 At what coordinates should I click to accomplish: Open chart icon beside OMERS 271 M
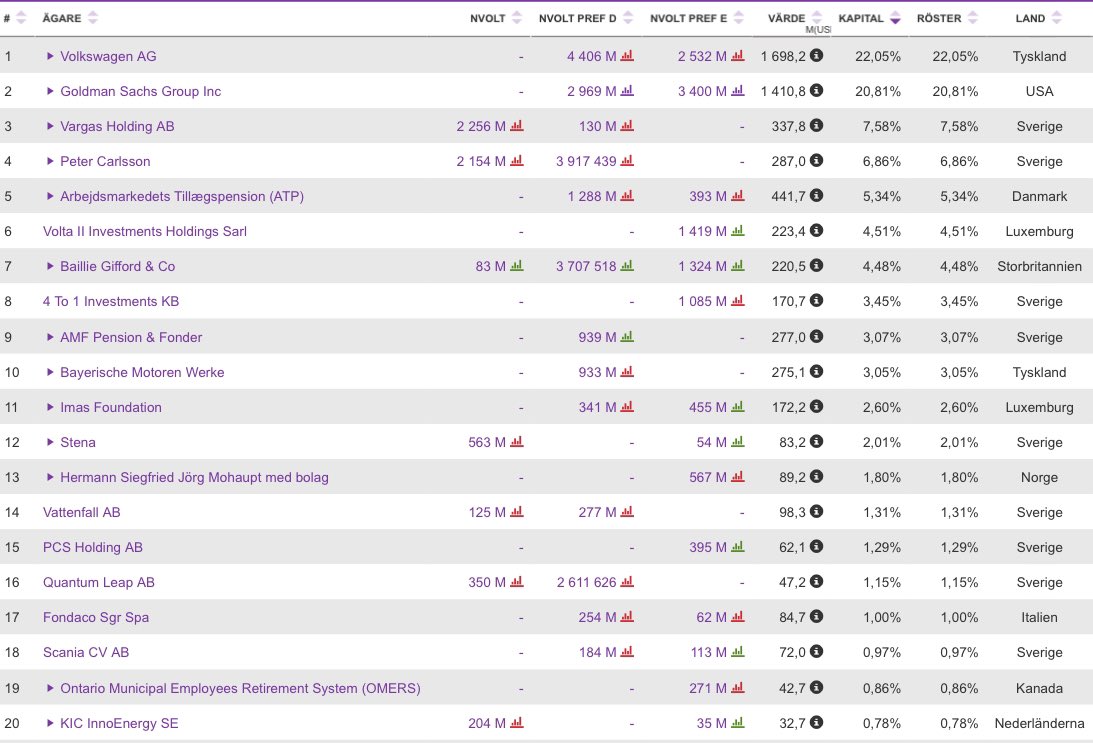pos(738,687)
